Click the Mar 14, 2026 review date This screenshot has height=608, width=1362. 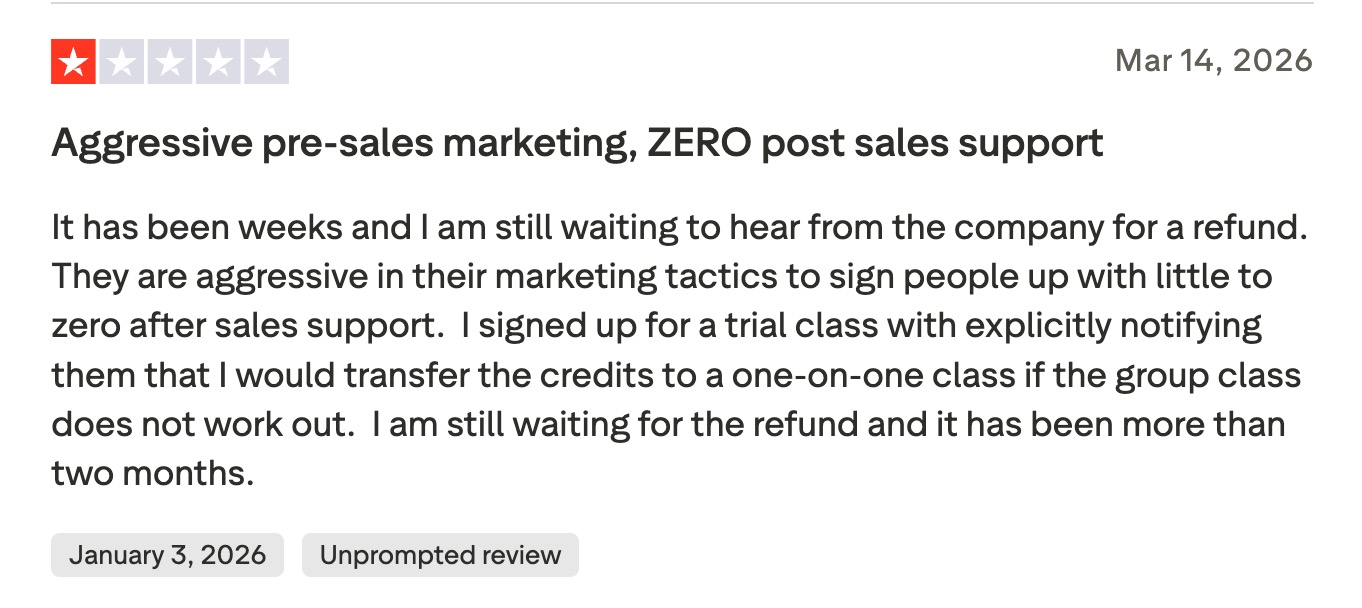point(1213,61)
